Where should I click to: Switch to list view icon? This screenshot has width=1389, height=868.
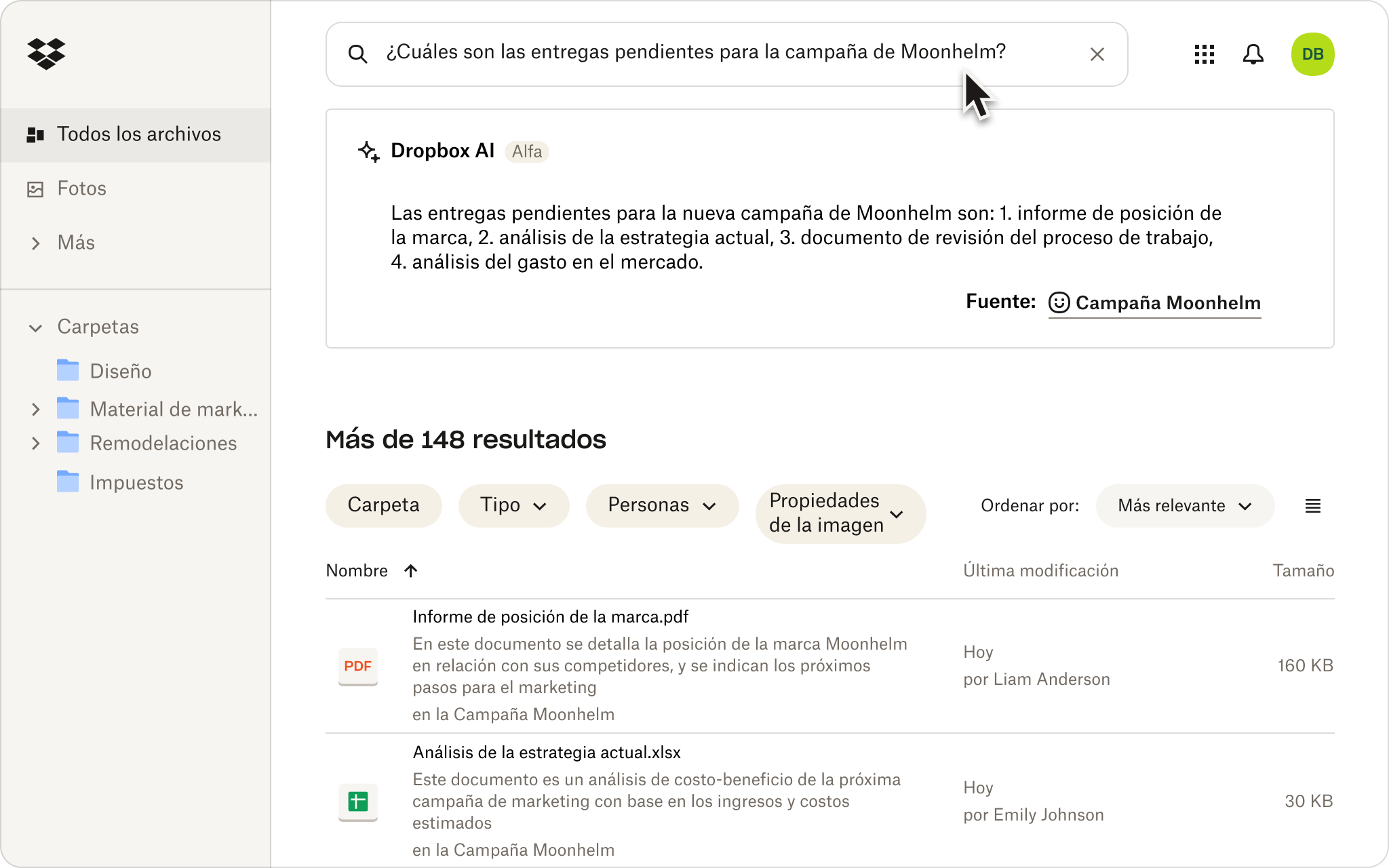pyautogui.click(x=1312, y=506)
